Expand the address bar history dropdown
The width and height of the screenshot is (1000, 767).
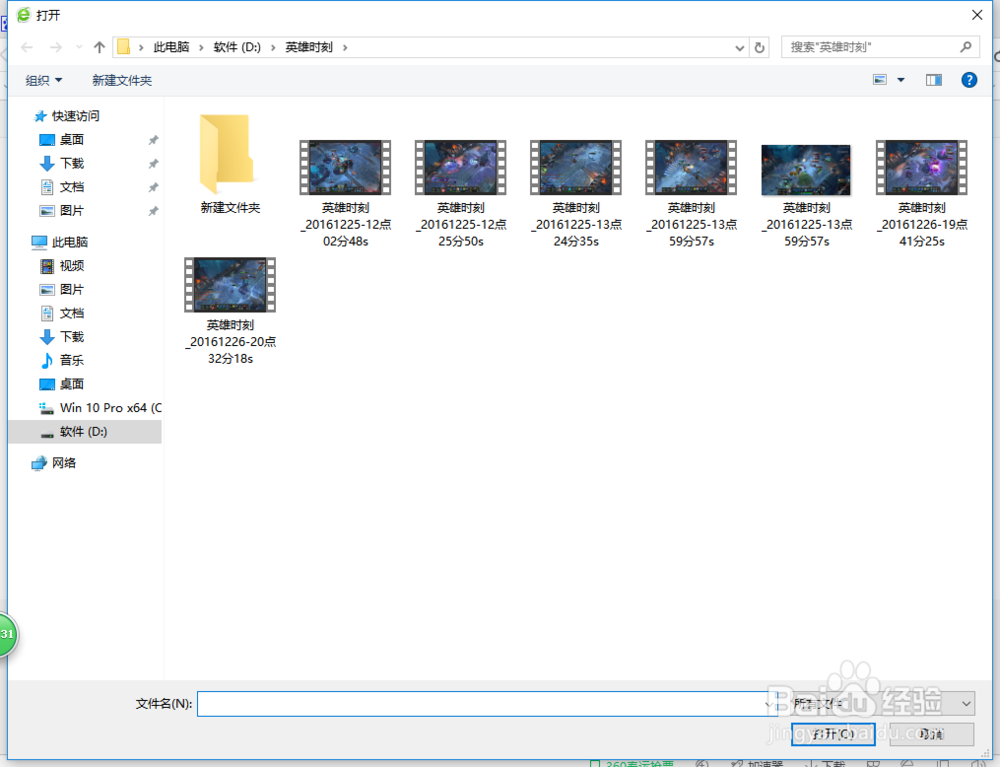click(739, 47)
